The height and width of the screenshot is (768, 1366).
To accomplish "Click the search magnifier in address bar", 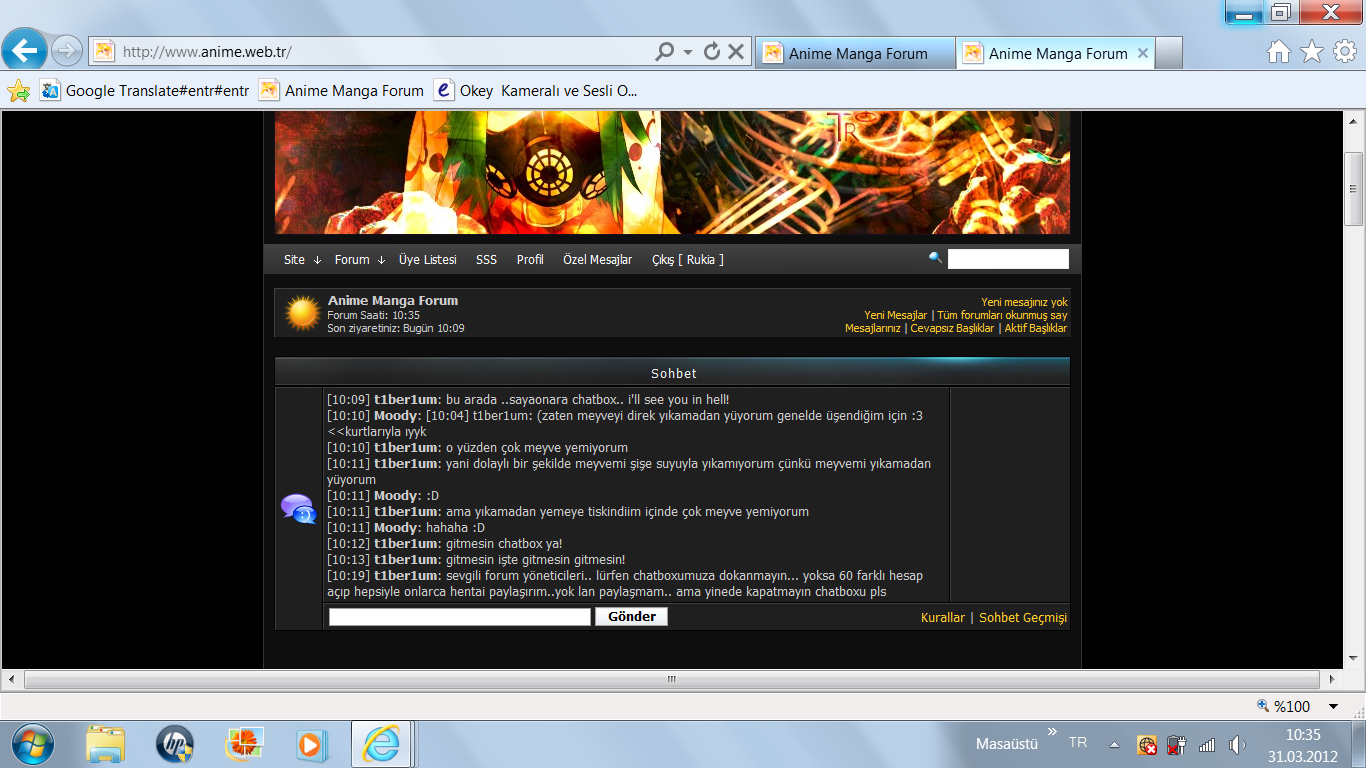I will tap(664, 51).
